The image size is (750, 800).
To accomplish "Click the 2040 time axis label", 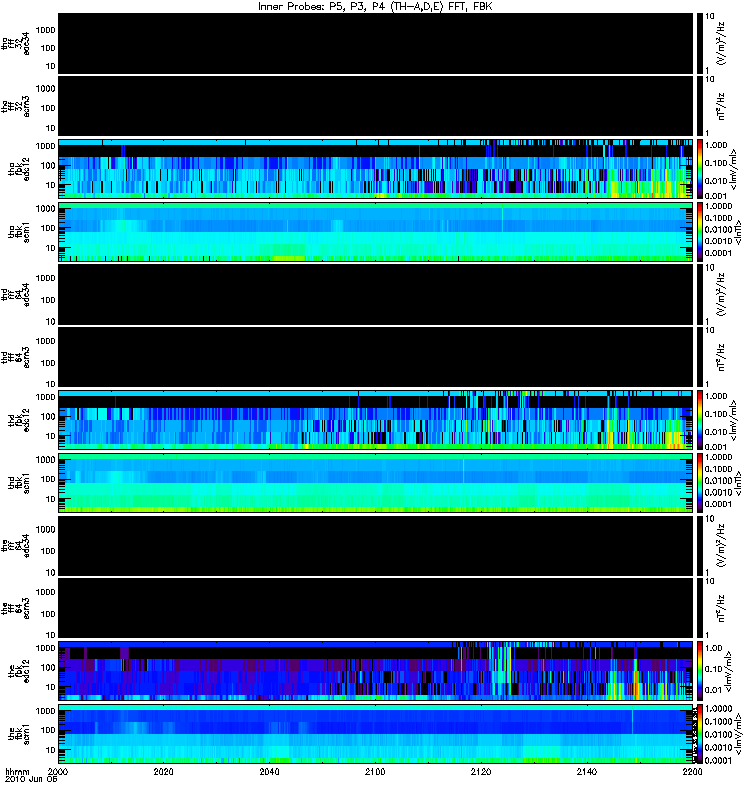I will (269, 771).
